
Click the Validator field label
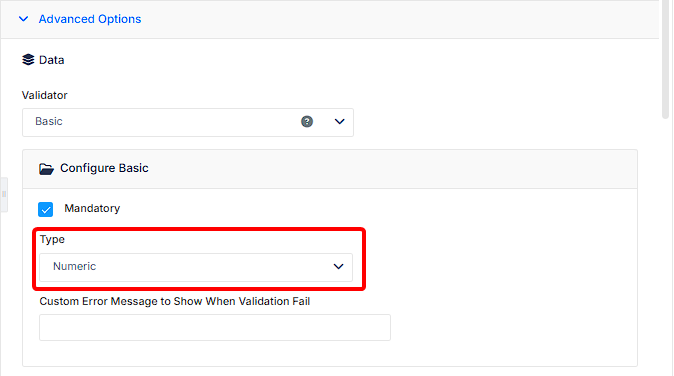(45, 95)
